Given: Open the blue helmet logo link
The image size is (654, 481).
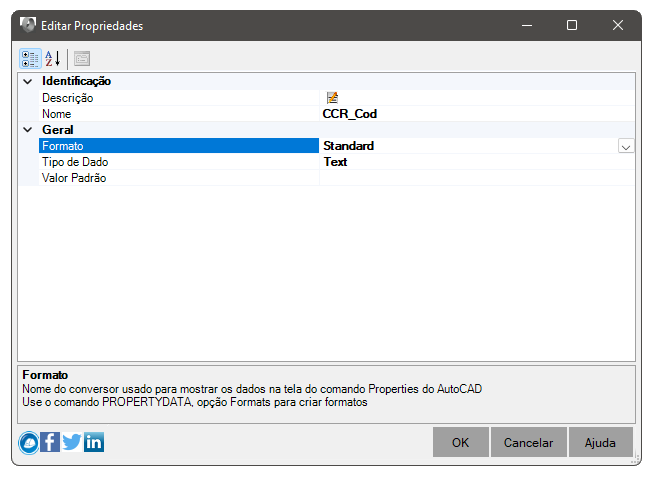Looking at the screenshot, I should [29, 443].
